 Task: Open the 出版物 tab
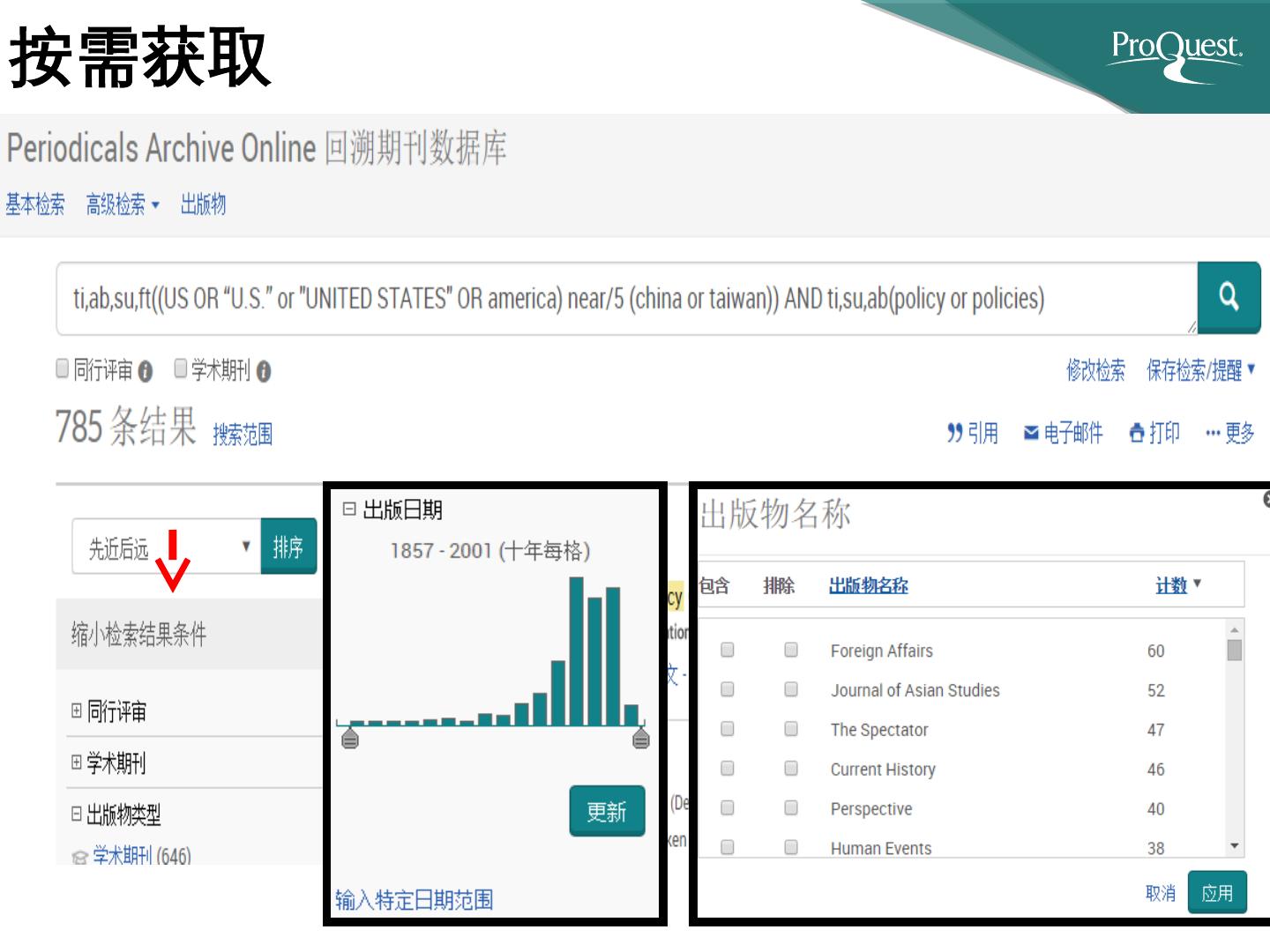coord(203,205)
